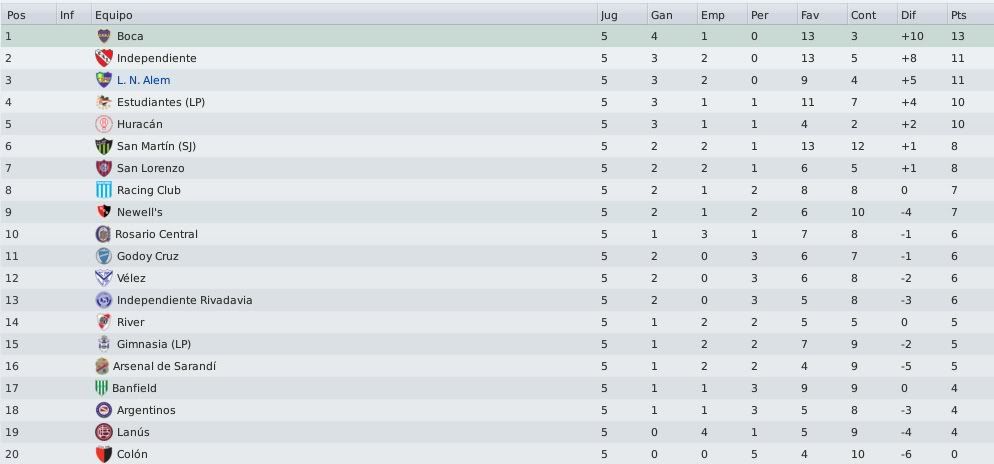Select the Rosario Central team name
The image size is (994, 464).
[156, 235]
